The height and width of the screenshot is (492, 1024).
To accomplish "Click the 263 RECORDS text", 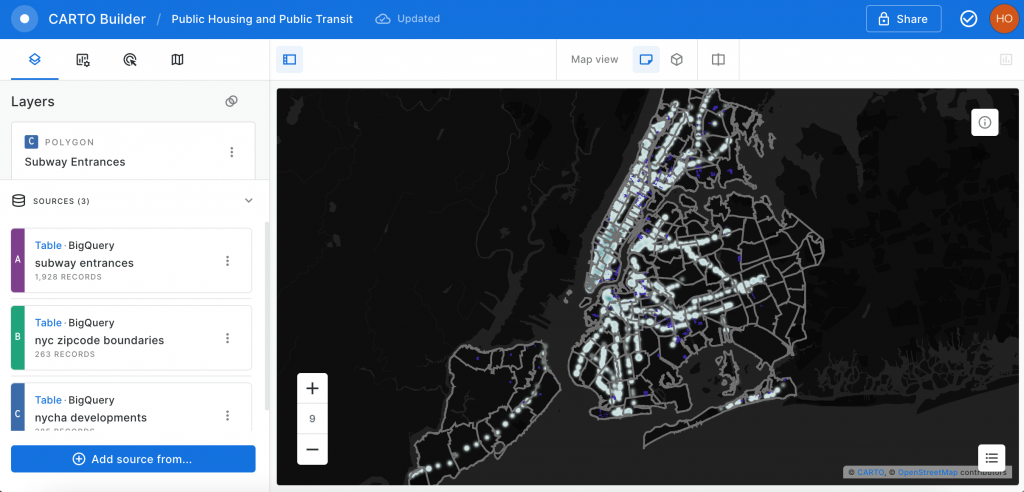I will (x=65, y=354).
